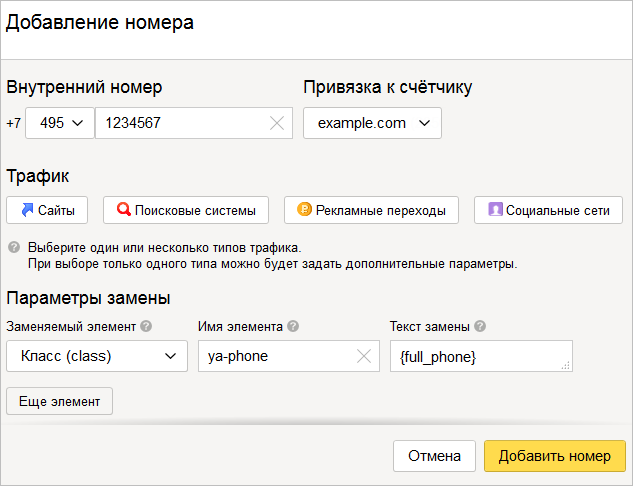Click help icon beside Текст замены
Image resolution: width=633 pixels, height=486 pixels.
pyautogui.click(x=480, y=326)
